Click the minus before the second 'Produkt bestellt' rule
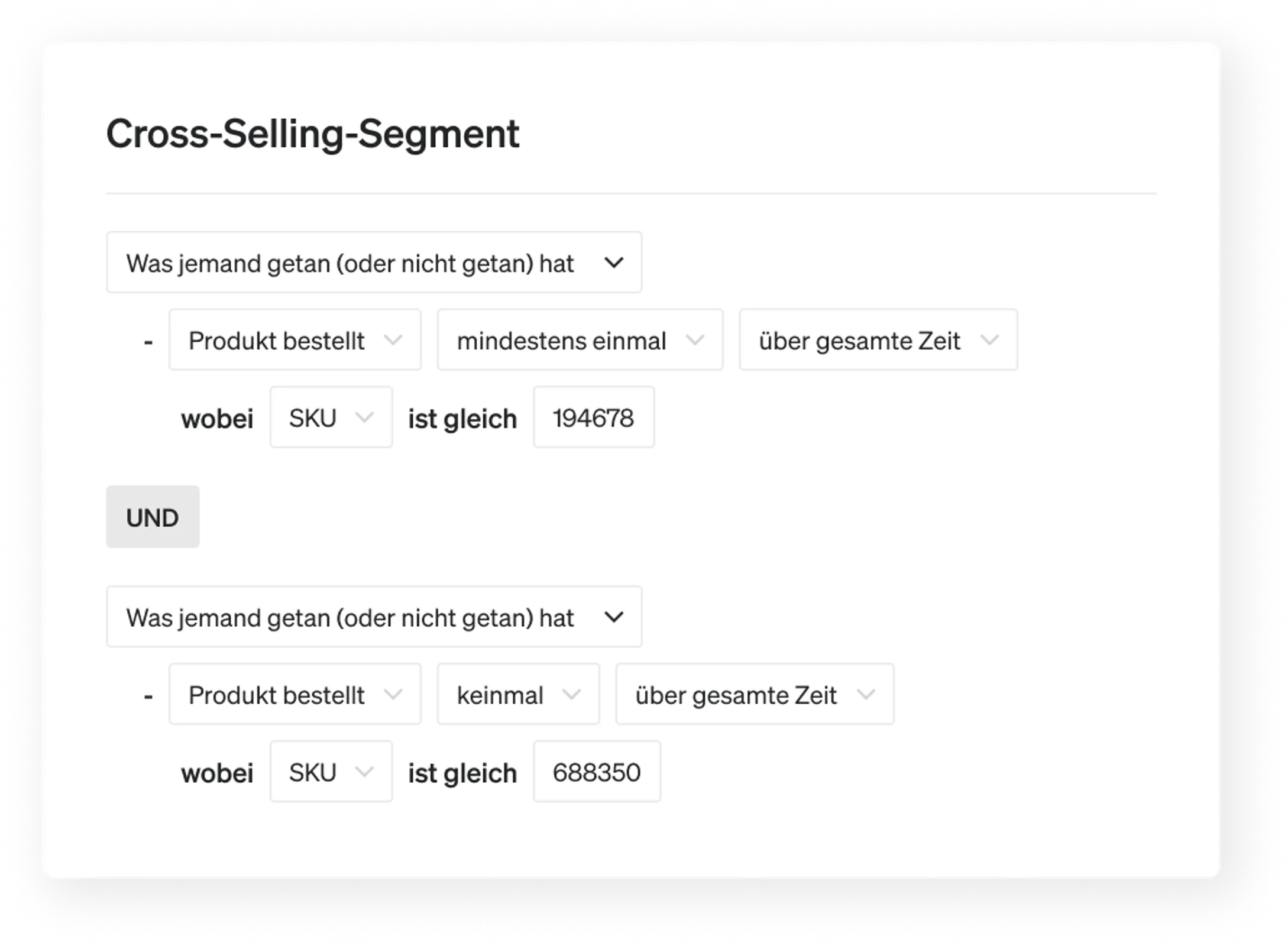Image resolution: width=1288 pixels, height=946 pixels. point(148,694)
